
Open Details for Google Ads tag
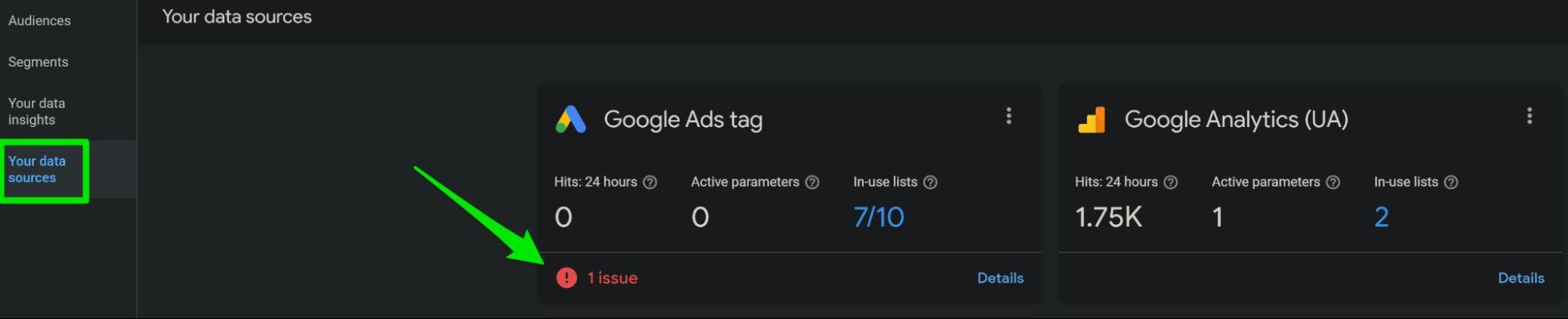pos(1000,277)
